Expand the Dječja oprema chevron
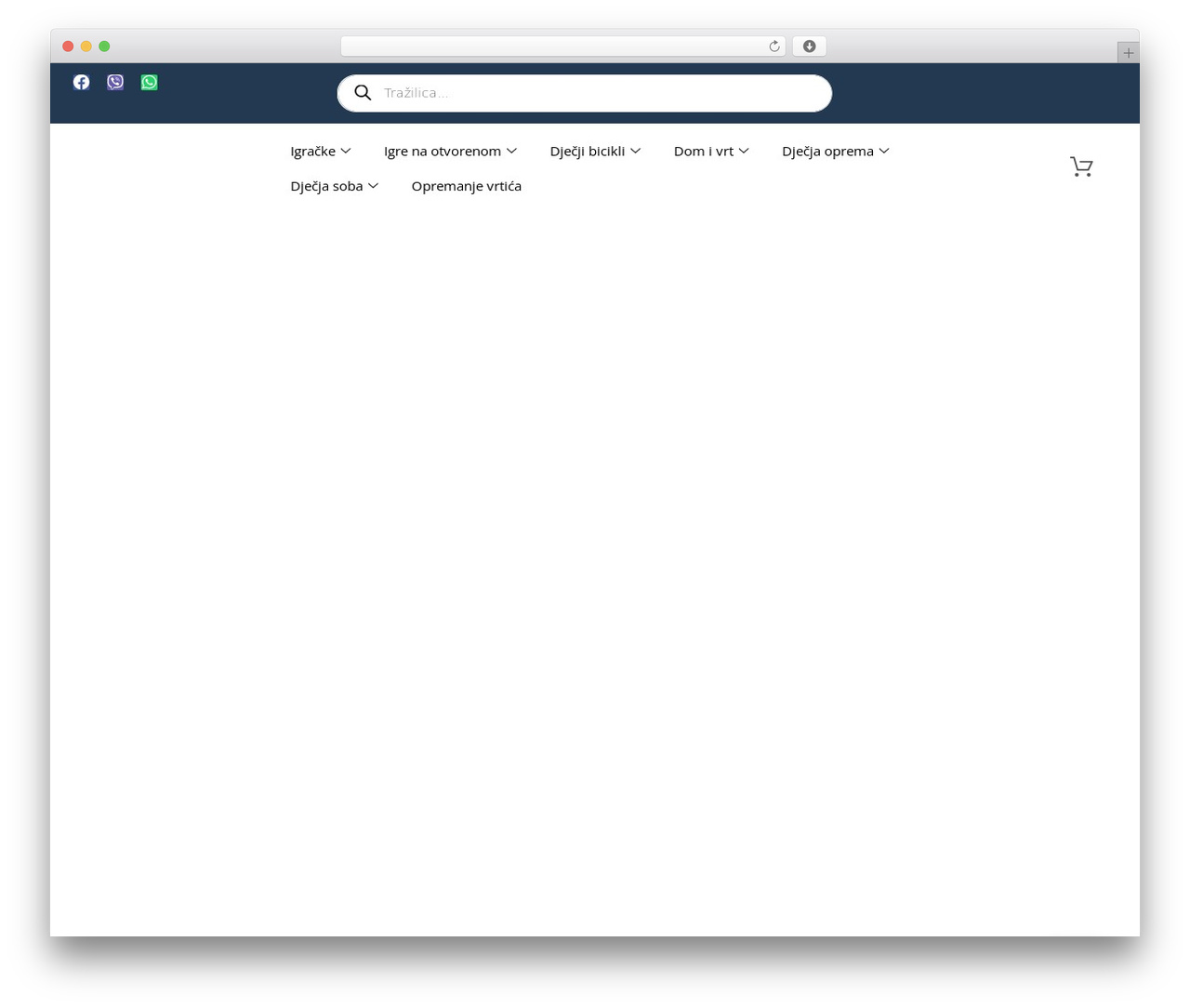This screenshot has height=1008, width=1190. [x=884, y=151]
